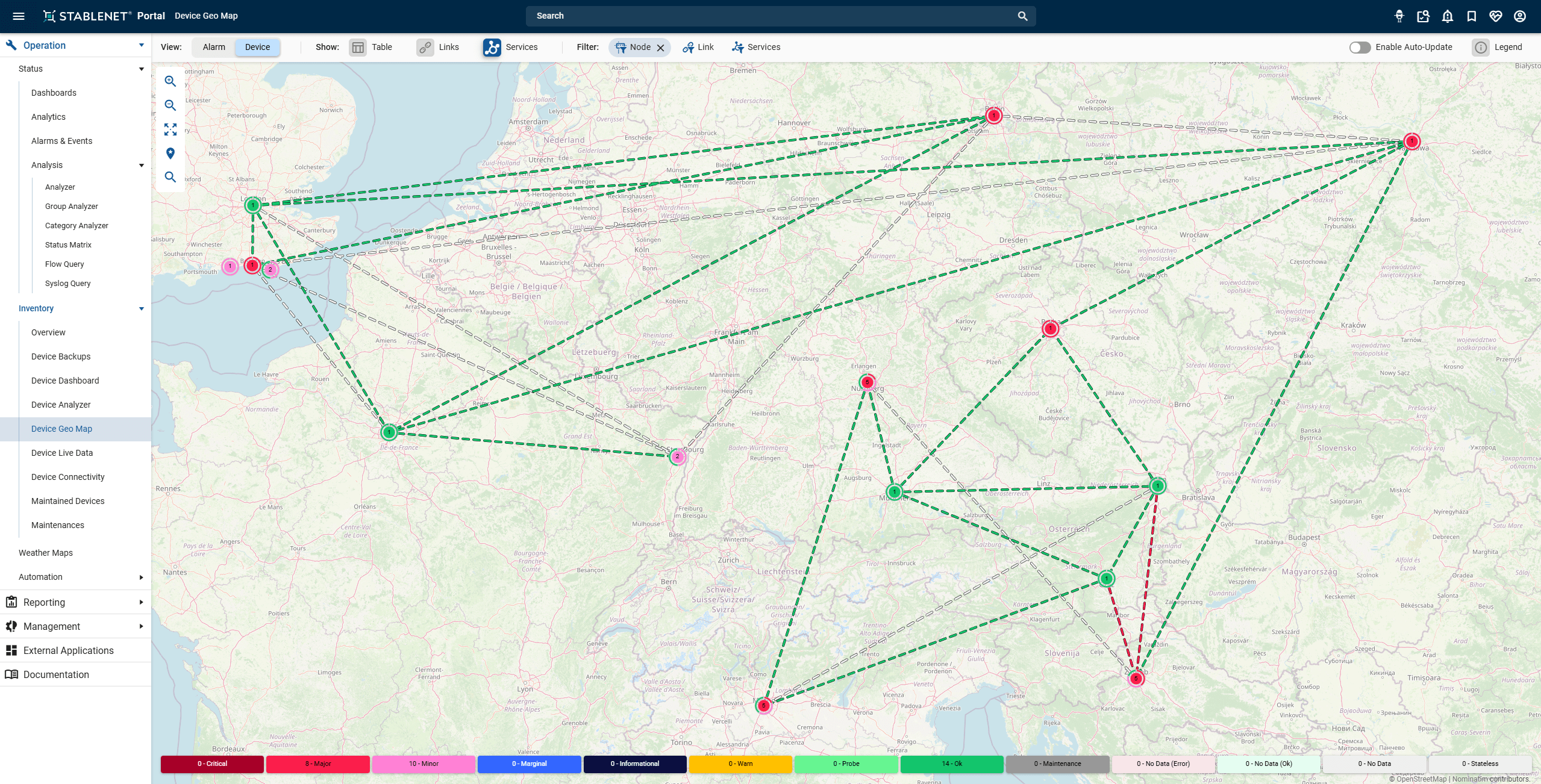The height and width of the screenshot is (784, 1541).
Task: Toggle Enable Auto-Update switch
Action: pos(1360,48)
